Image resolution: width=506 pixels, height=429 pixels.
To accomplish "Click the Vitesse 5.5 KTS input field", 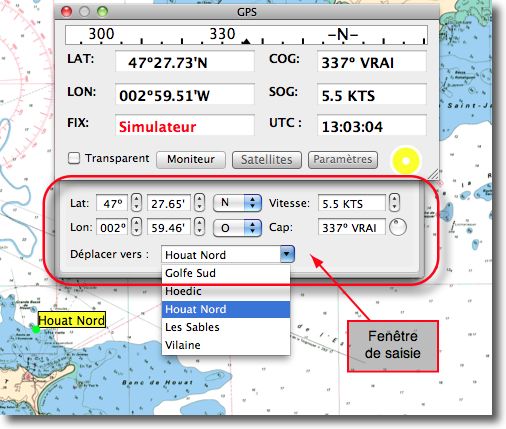I will 352,203.
